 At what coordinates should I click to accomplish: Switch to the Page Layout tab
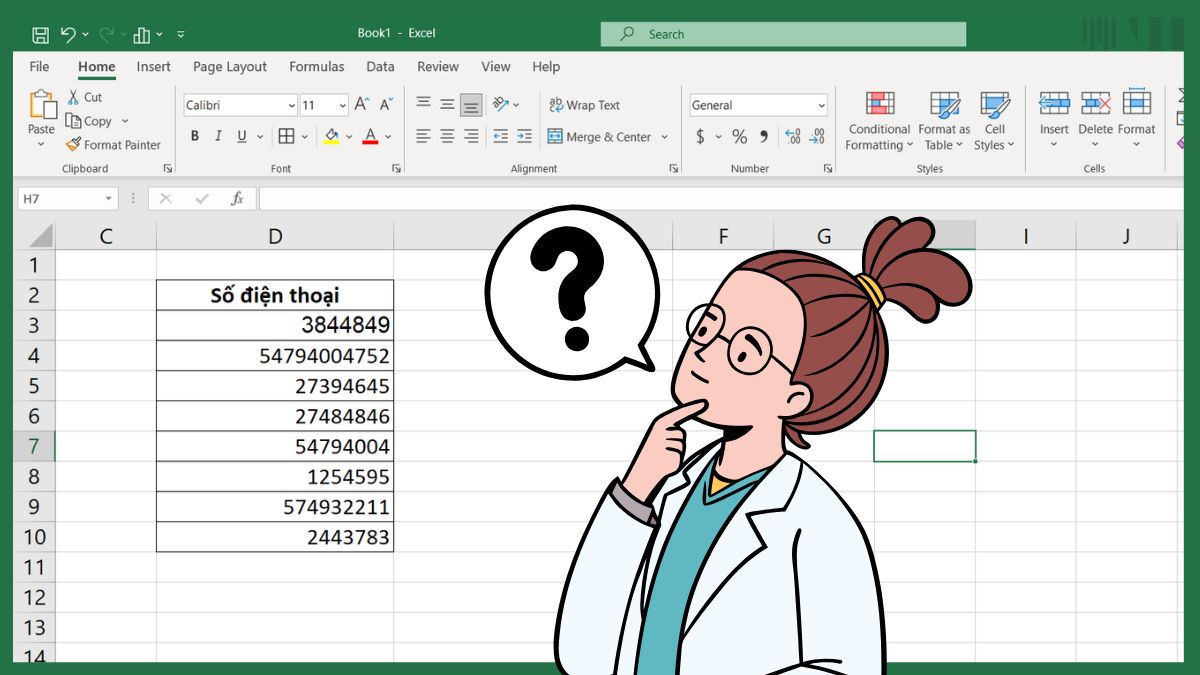coord(230,67)
